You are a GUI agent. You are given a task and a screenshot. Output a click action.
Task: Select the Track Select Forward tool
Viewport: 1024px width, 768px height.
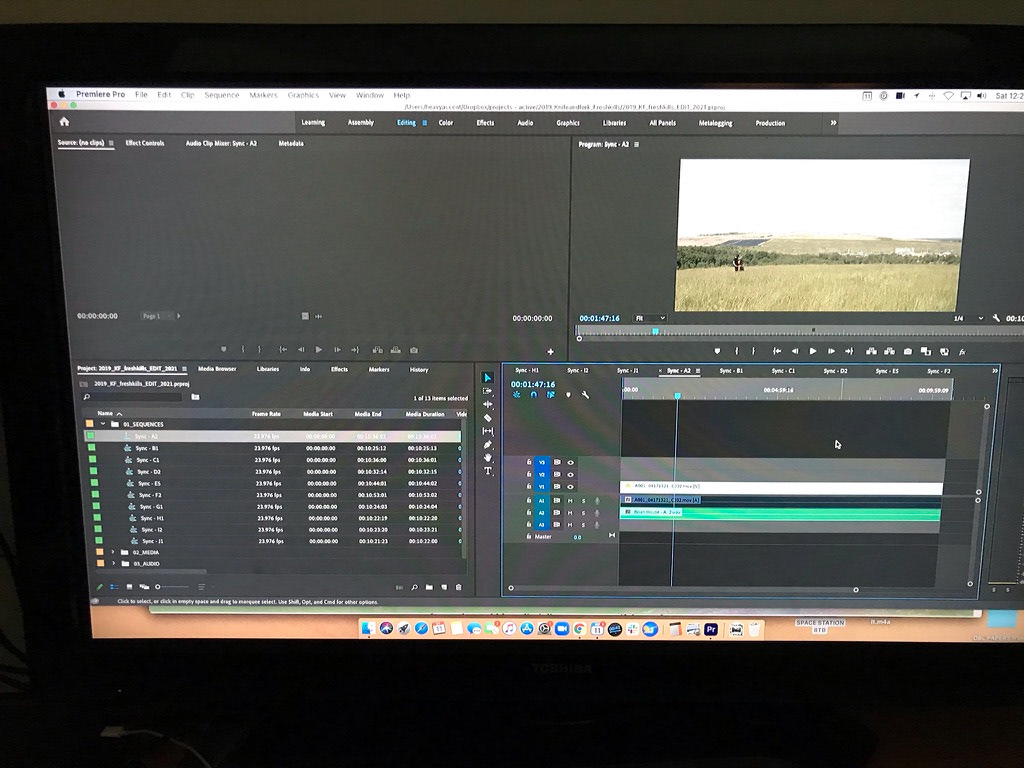487,391
